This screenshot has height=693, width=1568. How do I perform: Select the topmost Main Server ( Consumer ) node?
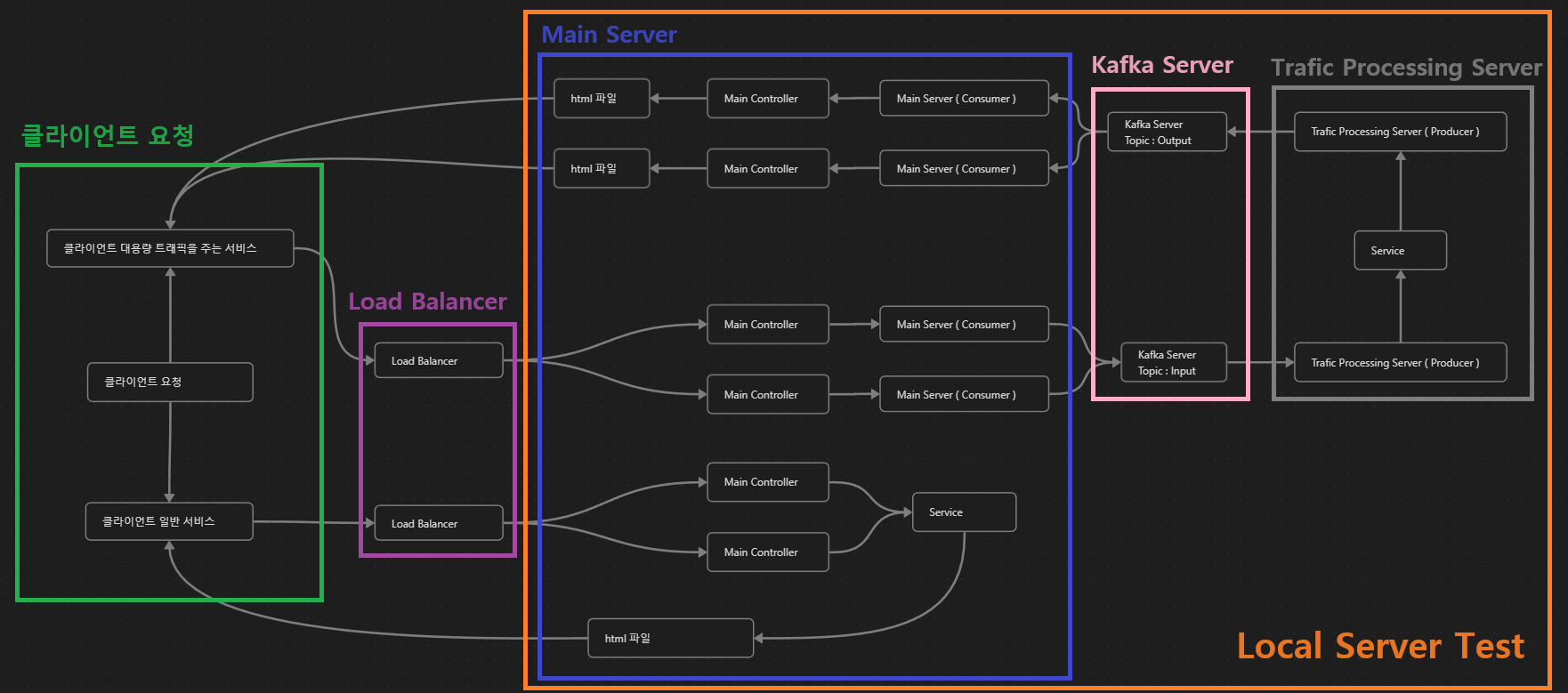(x=964, y=98)
